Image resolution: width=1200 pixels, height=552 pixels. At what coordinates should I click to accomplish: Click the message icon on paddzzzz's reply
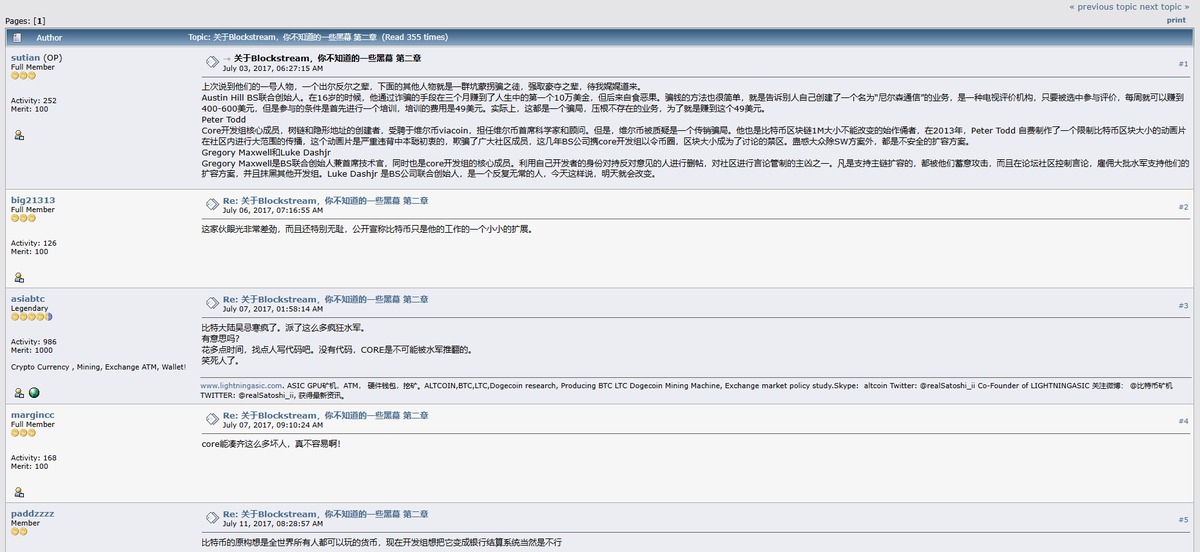point(211,518)
